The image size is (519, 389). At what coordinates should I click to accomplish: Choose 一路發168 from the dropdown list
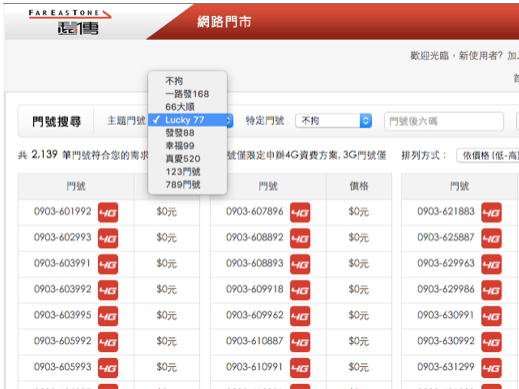188,94
